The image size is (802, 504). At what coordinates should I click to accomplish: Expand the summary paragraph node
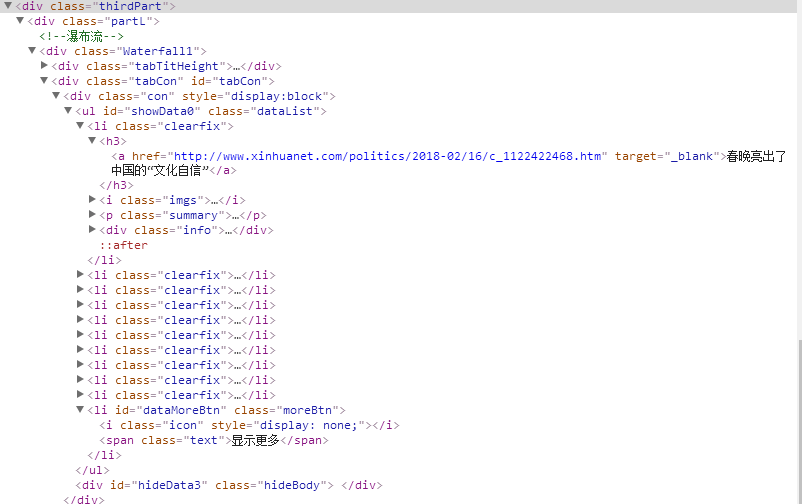pyautogui.click(x=92, y=215)
